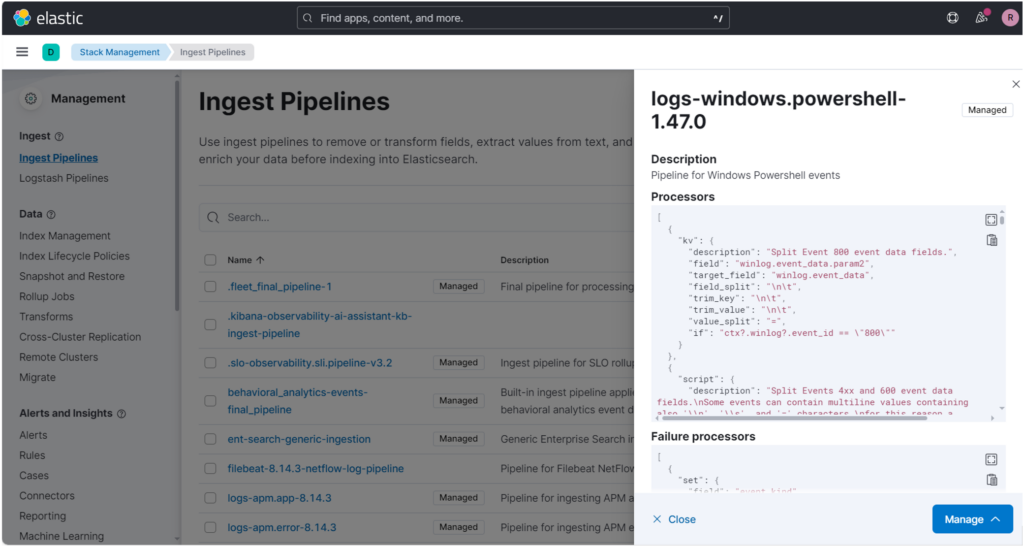This screenshot has width=1024, height=548.
Task: Click the Managed badge in flyout header
Action: (987, 110)
